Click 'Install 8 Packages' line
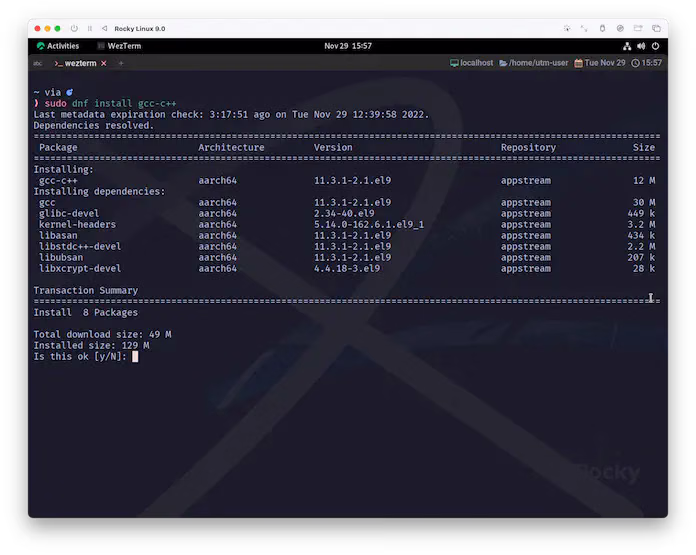The height and width of the screenshot is (555, 696). 86,313
